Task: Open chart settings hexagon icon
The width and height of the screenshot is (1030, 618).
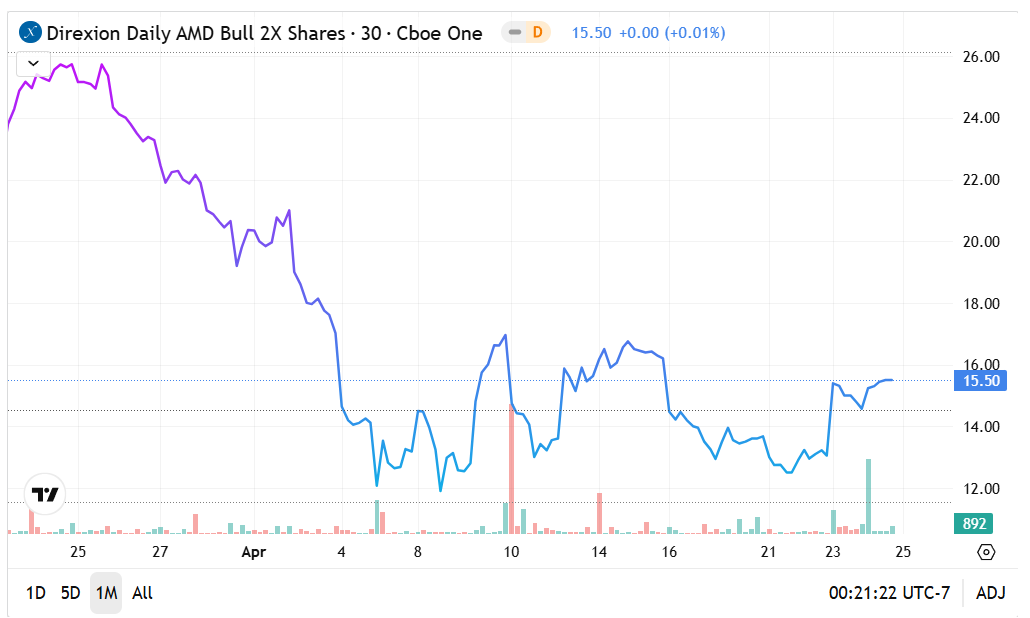Action: point(986,552)
